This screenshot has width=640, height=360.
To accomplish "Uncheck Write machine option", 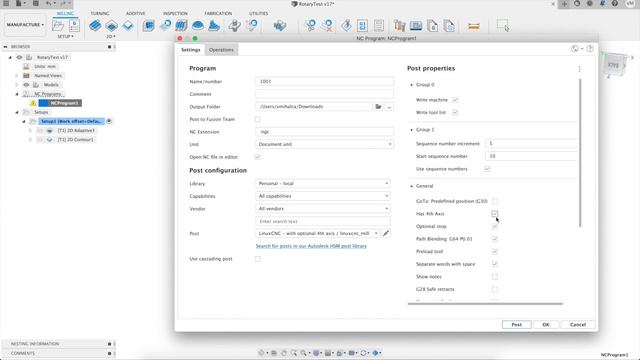I will tap(455, 100).
